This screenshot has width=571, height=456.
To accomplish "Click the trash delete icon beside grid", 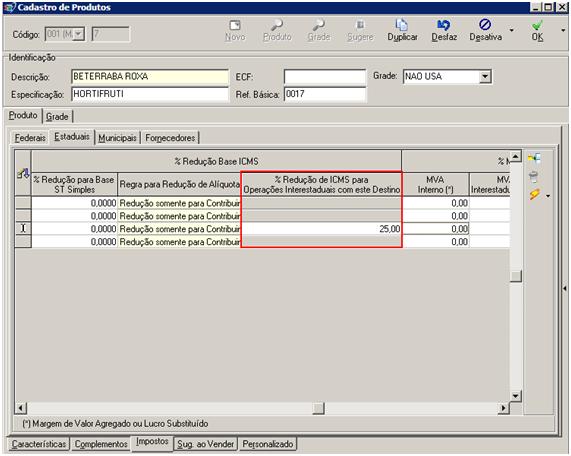I will click(x=533, y=177).
